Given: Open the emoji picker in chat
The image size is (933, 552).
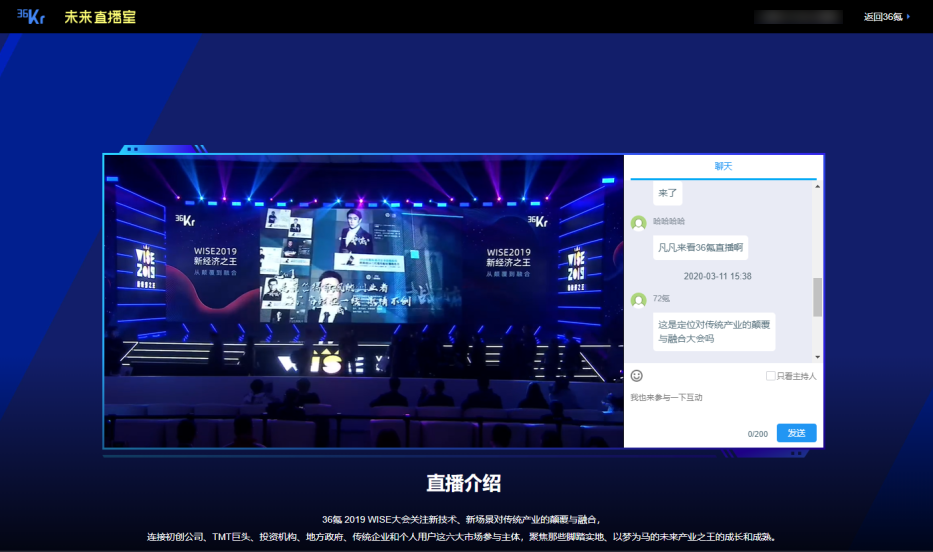Looking at the screenshot, I should tap(636, 376).
